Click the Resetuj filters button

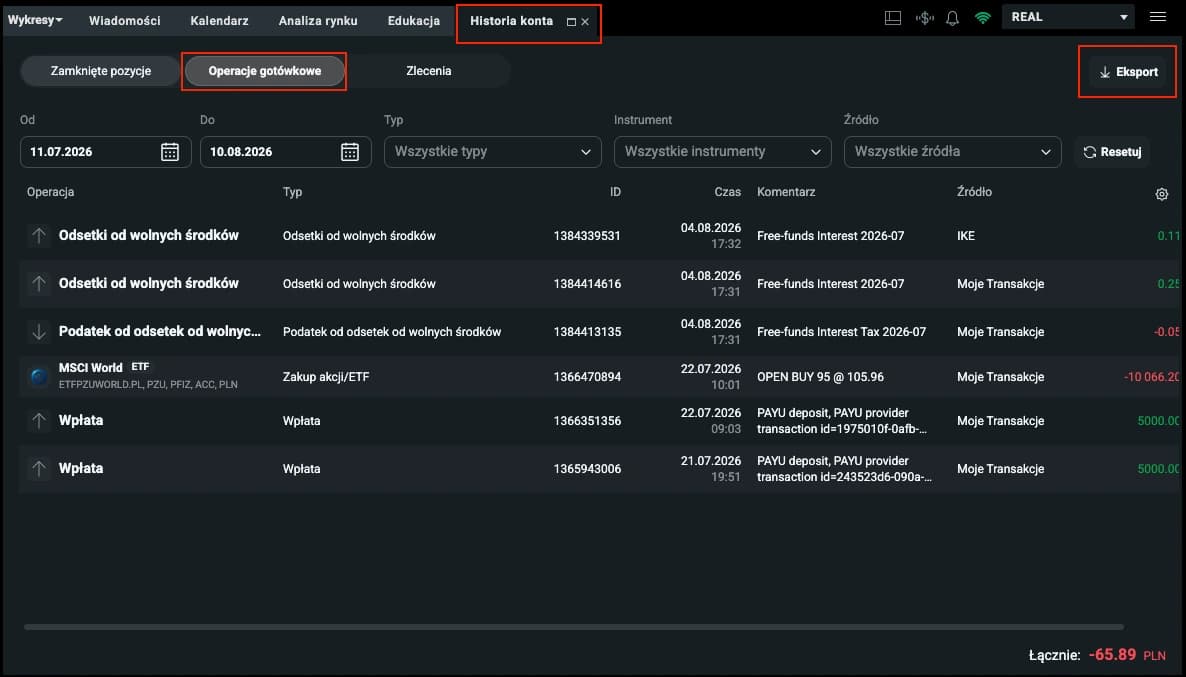point(1112,152)
